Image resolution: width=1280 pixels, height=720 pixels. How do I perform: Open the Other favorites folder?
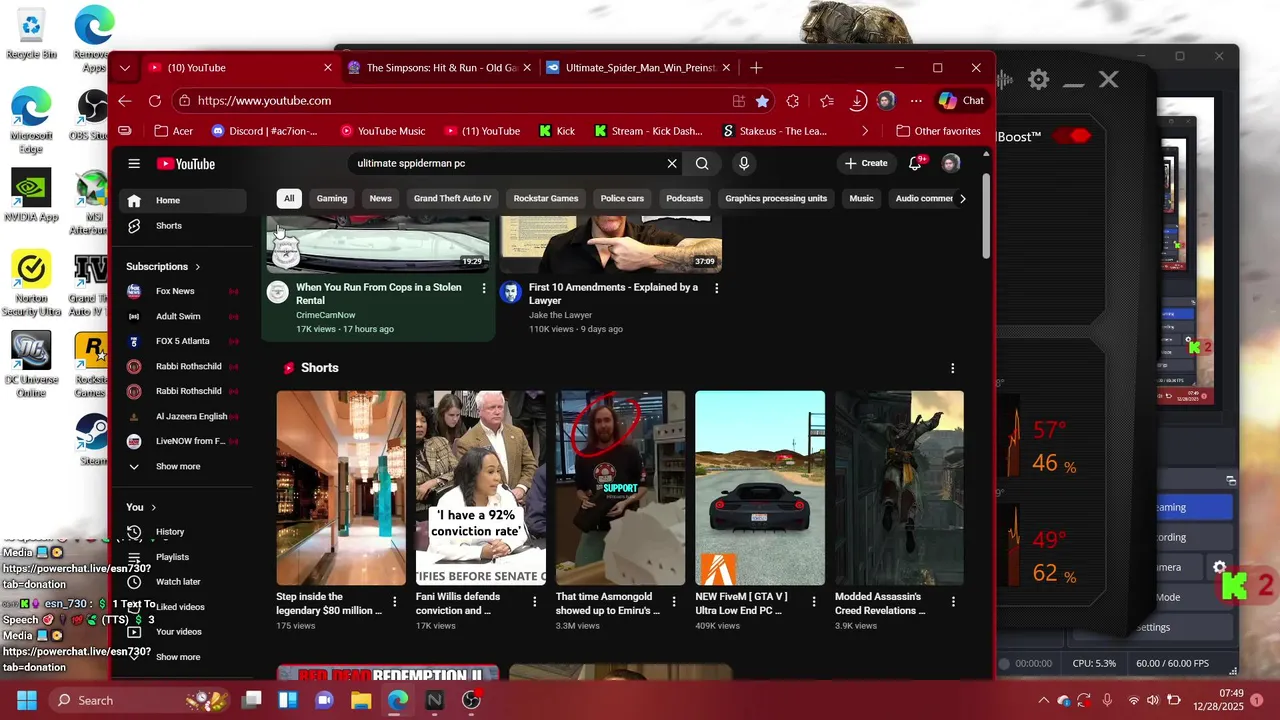[938, 131]
